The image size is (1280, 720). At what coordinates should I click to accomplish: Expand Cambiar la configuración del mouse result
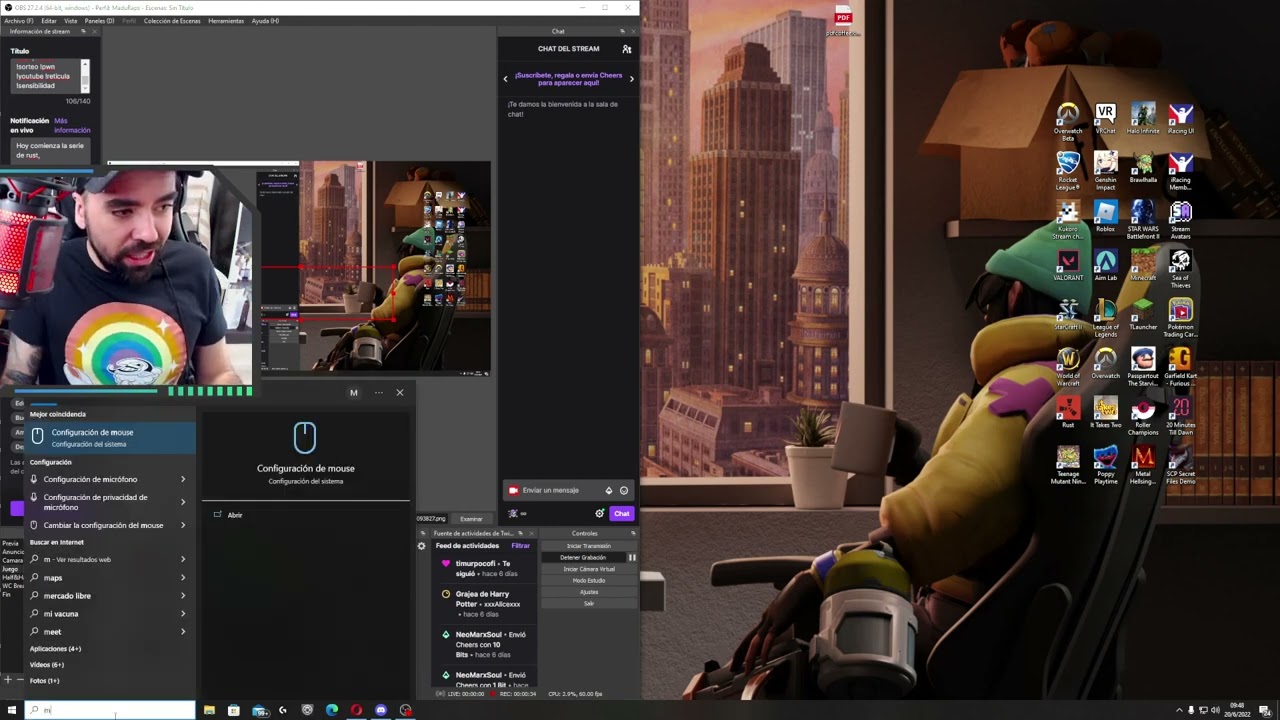(182, 525)
